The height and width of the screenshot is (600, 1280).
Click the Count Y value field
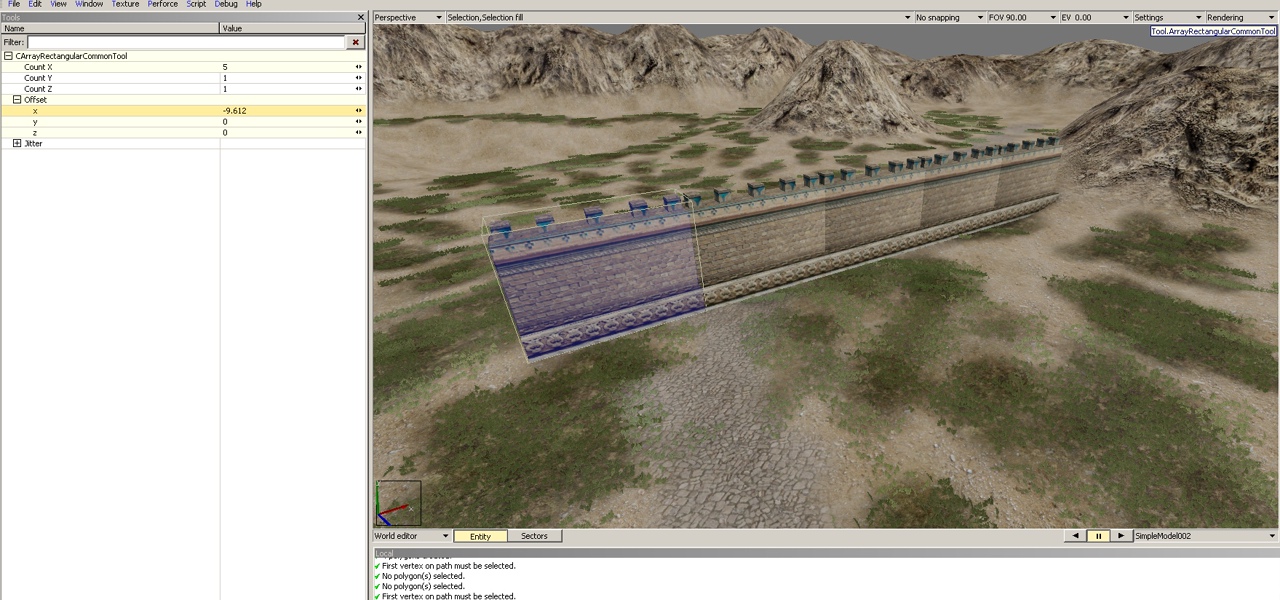click(x=286, y=78)
